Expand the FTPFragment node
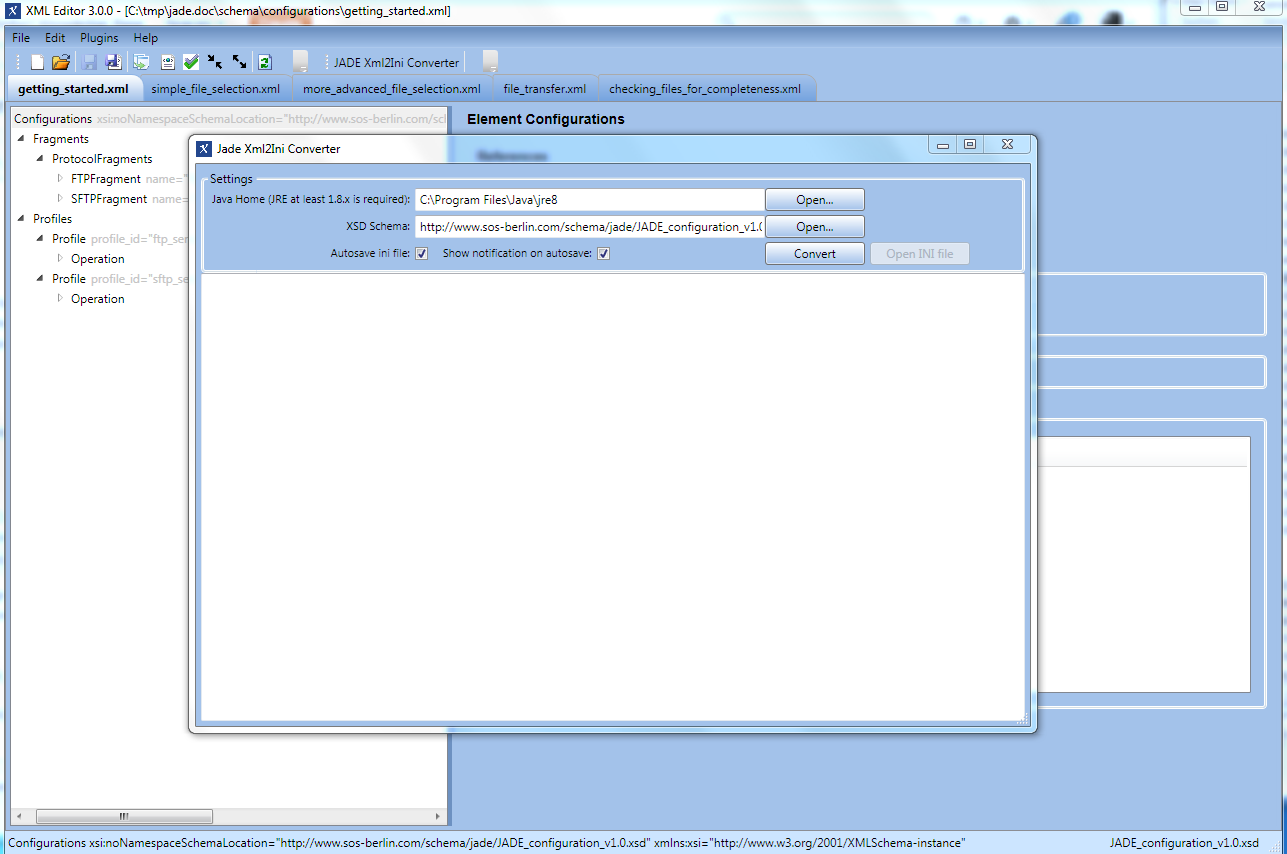Image resolution: width=1287 pixels, height=854 pixels. tap(60, 179)
